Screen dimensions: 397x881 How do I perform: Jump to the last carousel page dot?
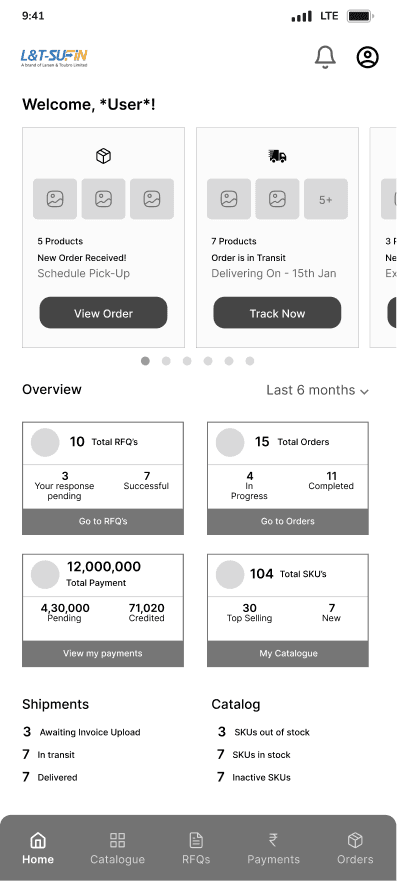pyautogui.click(x=250, y=361)
